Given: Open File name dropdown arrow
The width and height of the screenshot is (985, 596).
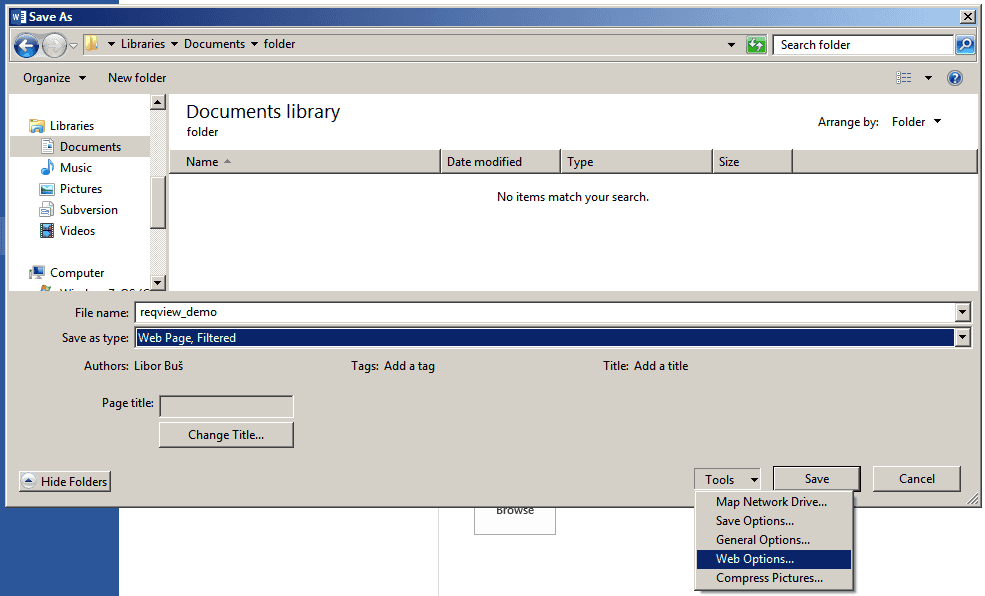Looking at the screenshot, I should (x=962, y=312).
